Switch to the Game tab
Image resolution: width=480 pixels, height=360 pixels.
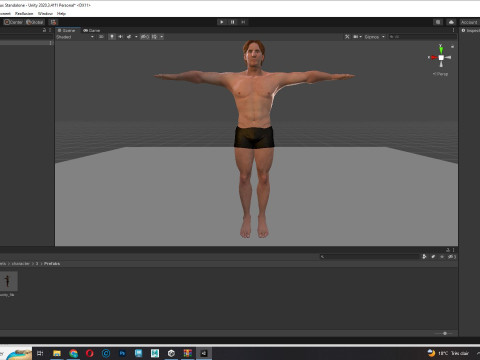click(92, 30)
